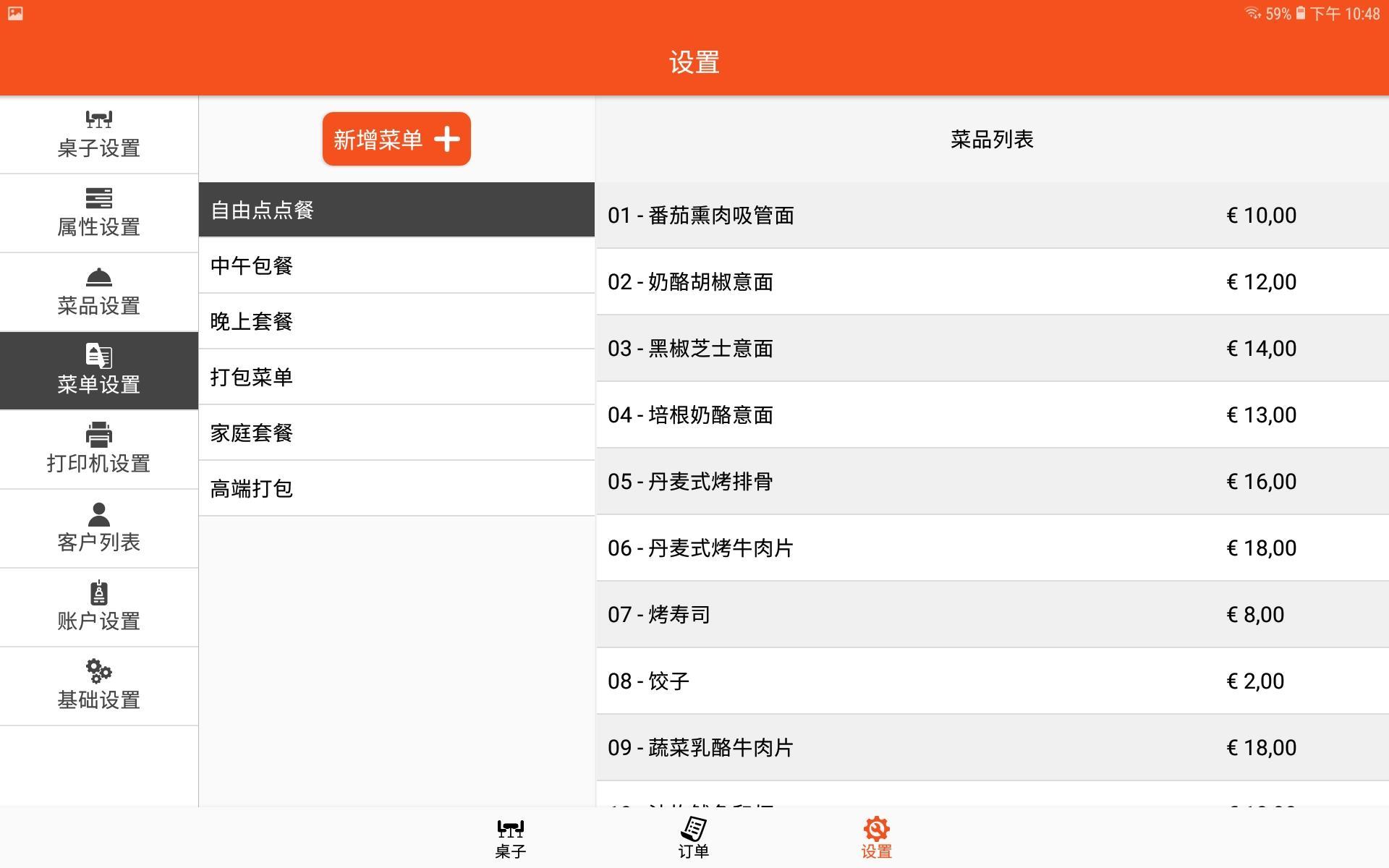Screen dimensions: 1389x868
Task: Select 中午包餐 menu
Action: coord(396,265)
